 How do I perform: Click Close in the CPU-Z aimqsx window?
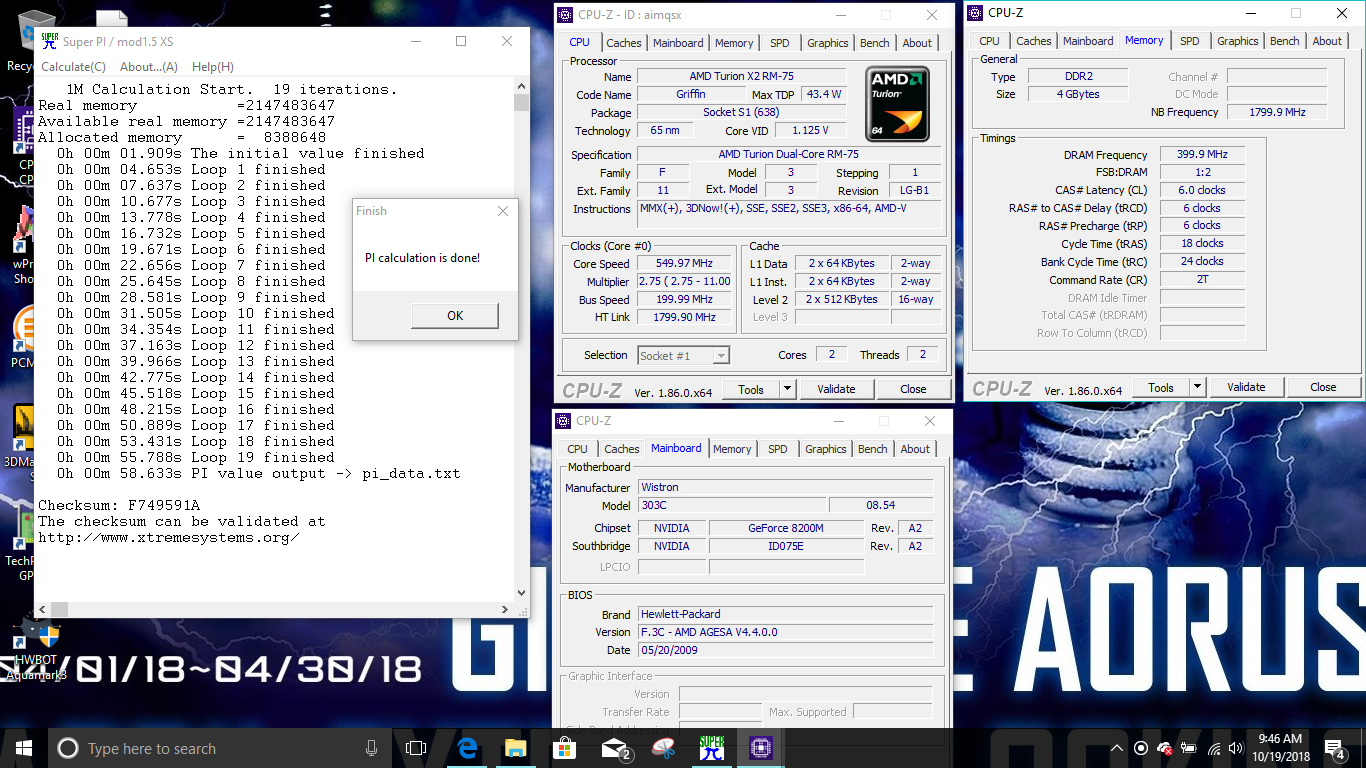pyautogui.click(x=913, y=389)
